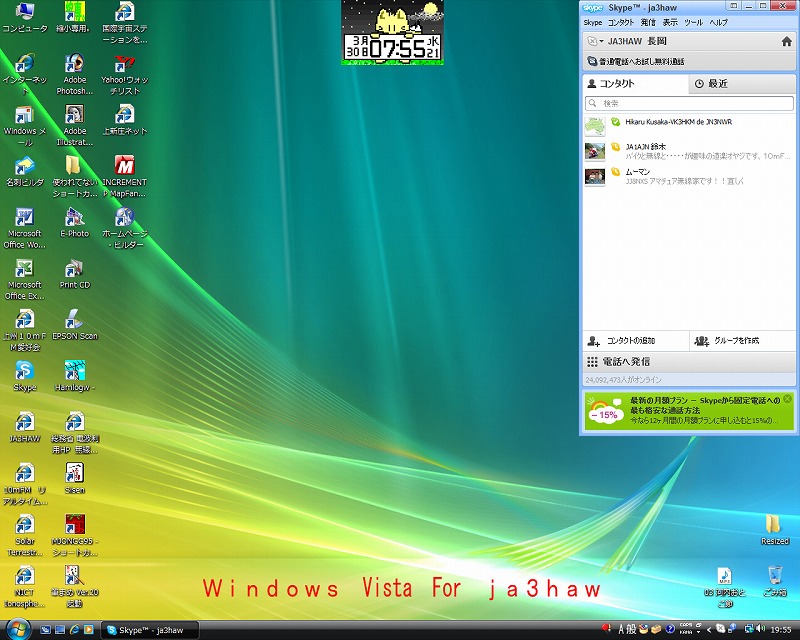800x640 pixels.
Task: Select the EPSON Scan desktop icon
Action: [x=74, y=325]
